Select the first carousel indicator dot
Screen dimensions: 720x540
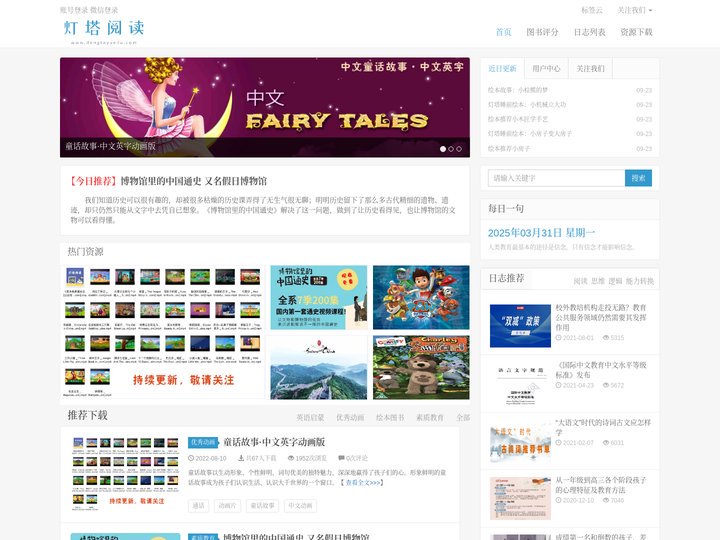(443, 149)
